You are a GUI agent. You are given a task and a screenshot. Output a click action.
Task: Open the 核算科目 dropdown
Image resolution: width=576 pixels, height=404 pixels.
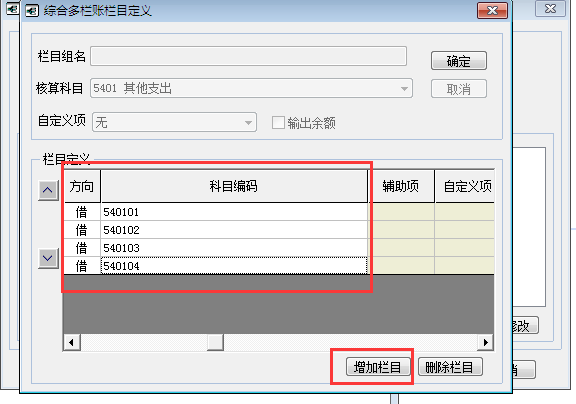point(404,89)
